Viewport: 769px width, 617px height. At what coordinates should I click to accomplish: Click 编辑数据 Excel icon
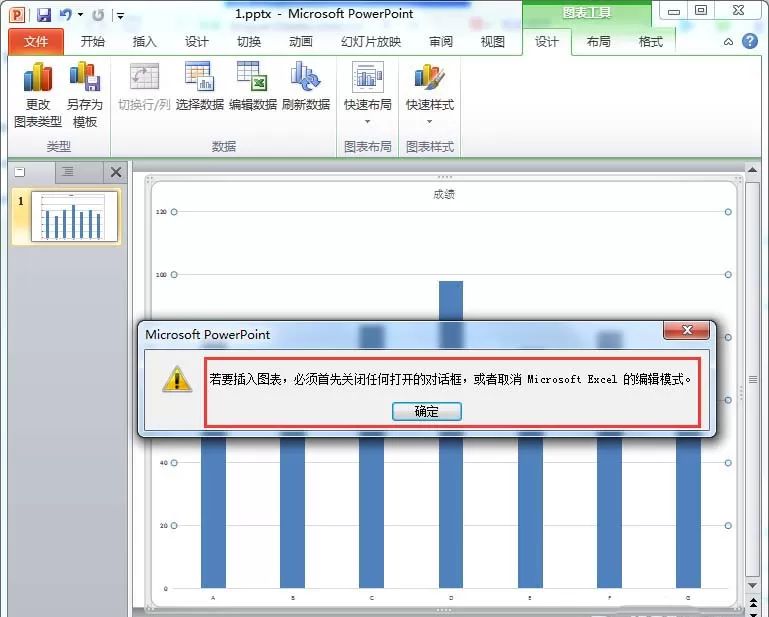coord(252,77)
